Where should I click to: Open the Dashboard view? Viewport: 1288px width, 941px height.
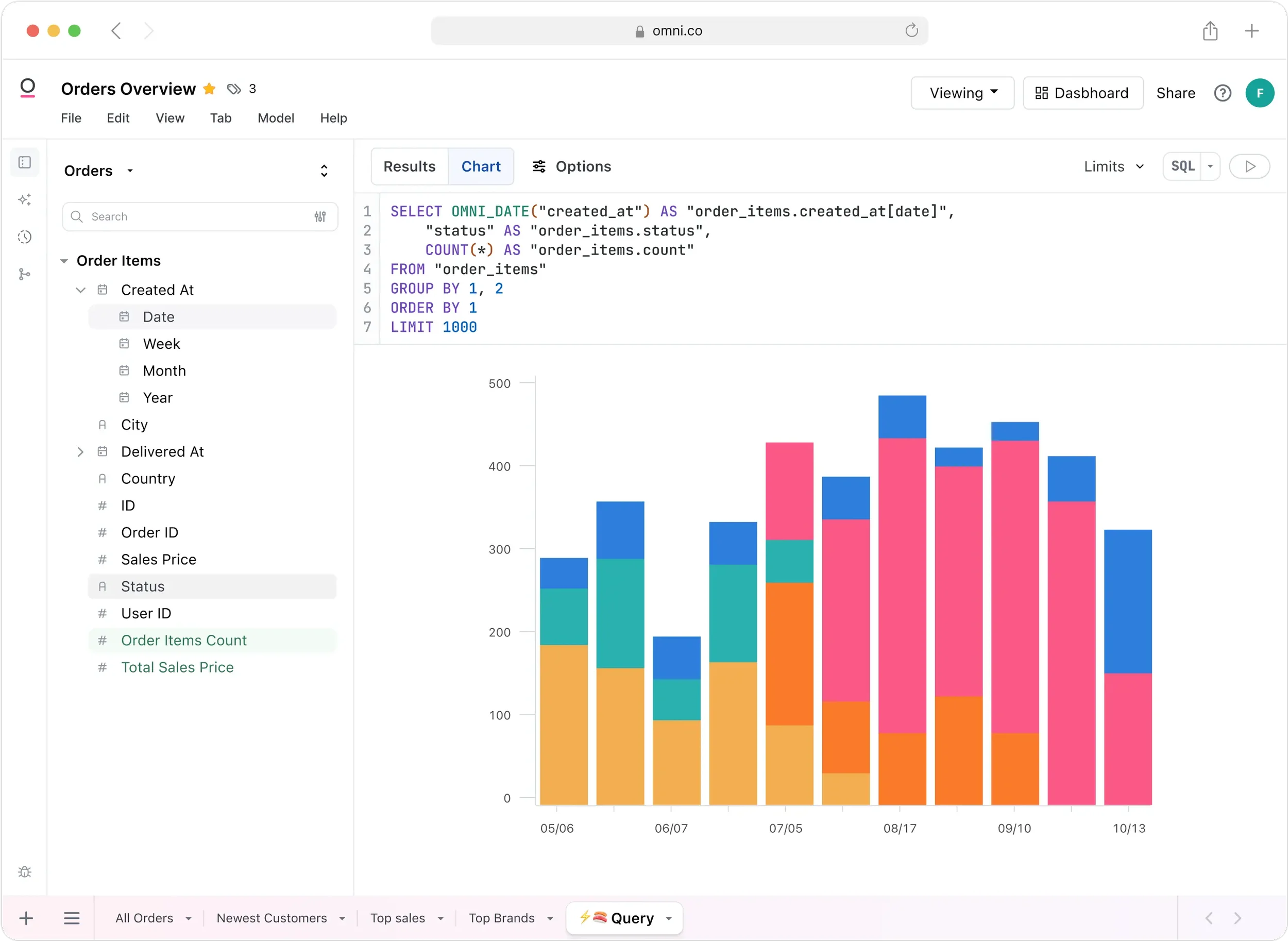[1082, 93]
